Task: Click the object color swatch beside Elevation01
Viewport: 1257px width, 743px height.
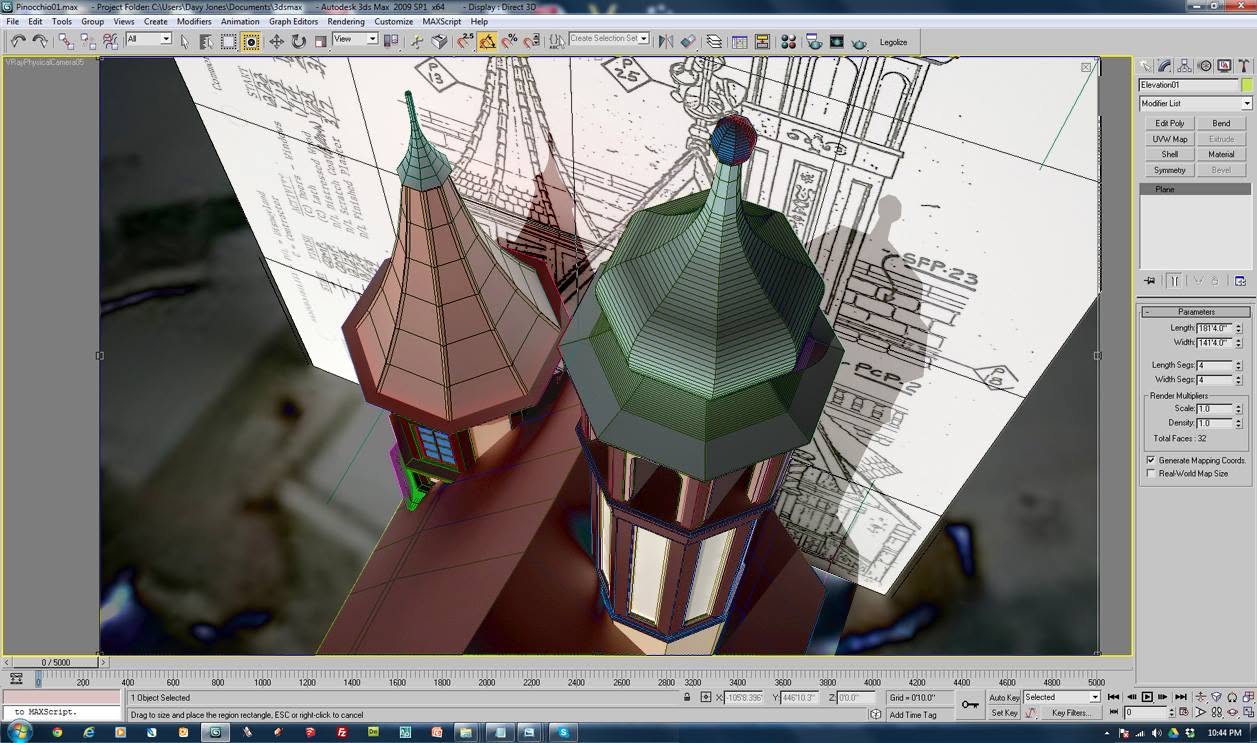Action: [x=1246, y=85]
